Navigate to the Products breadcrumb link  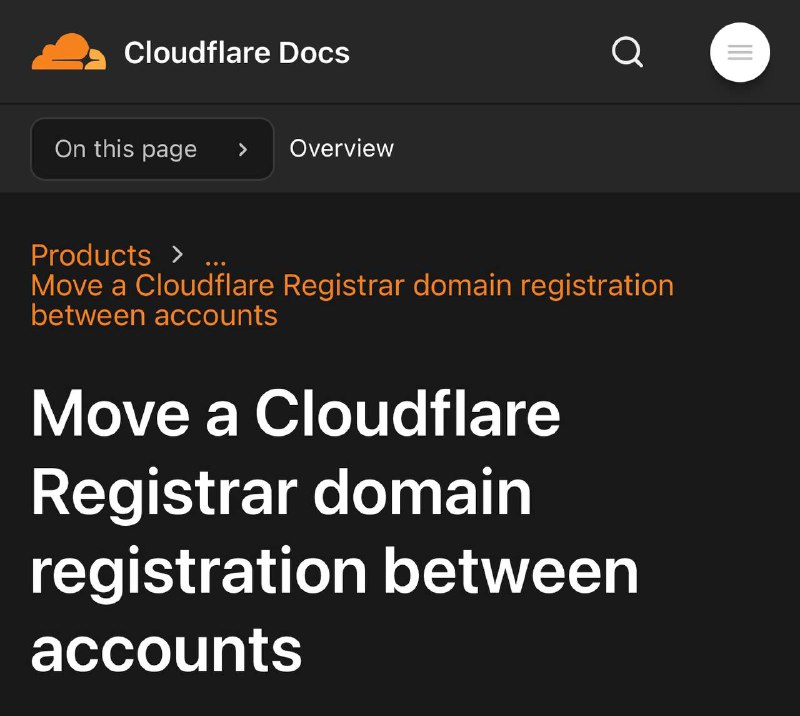91,256
